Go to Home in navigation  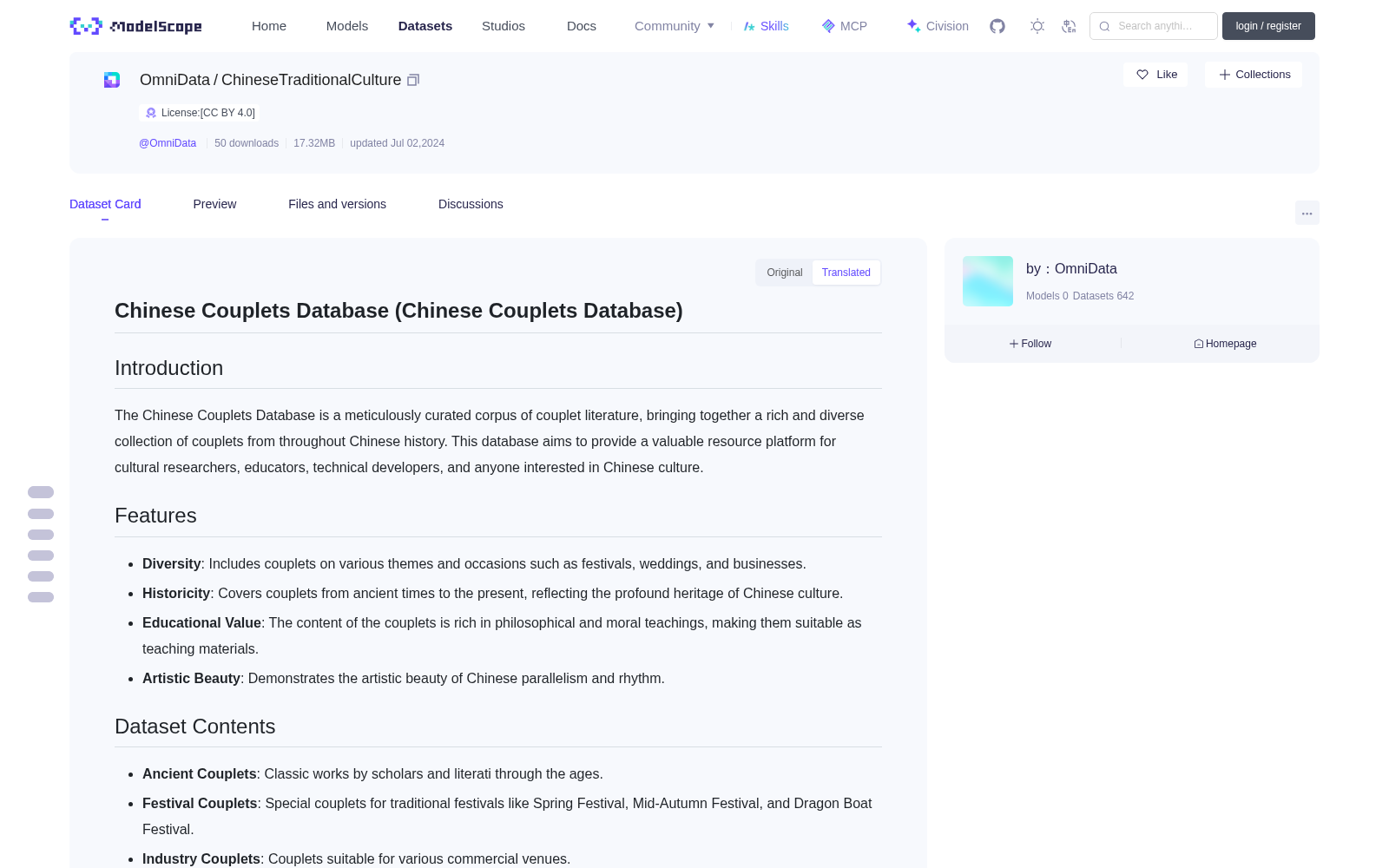pos(269,26)
